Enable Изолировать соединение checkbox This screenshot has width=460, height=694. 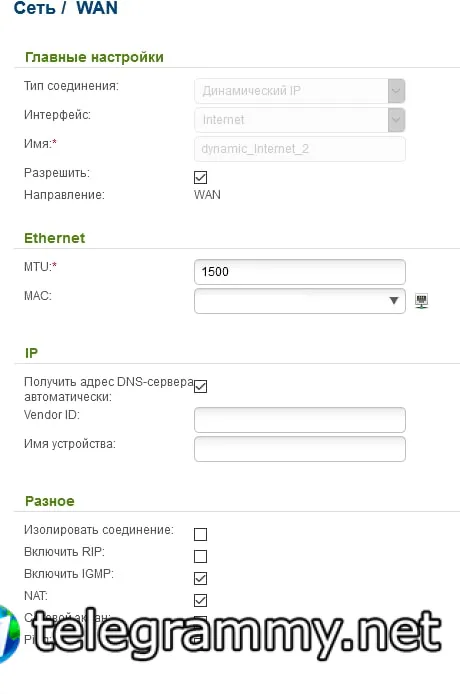click(201, 534)
